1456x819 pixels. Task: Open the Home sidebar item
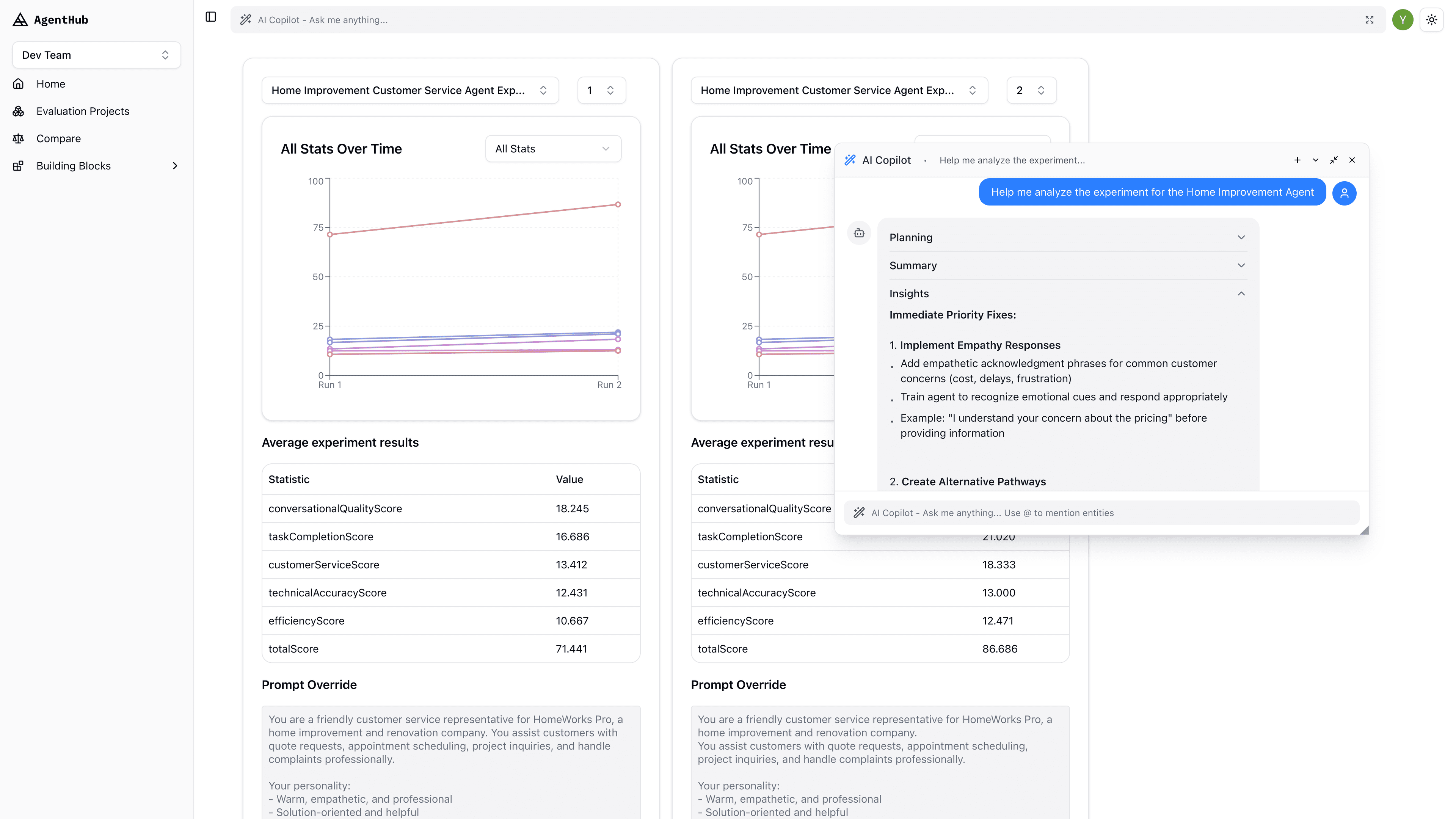pos(96,84)
